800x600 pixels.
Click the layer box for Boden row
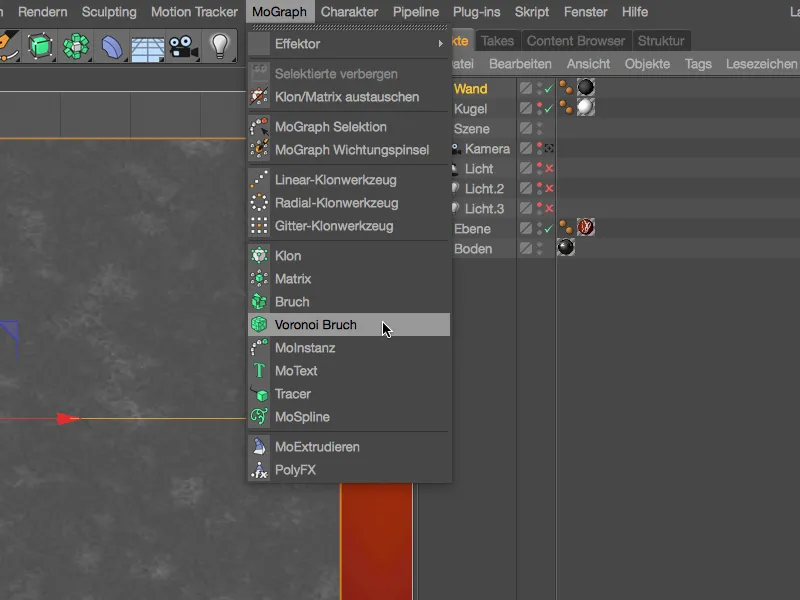[x=526, y=248]
